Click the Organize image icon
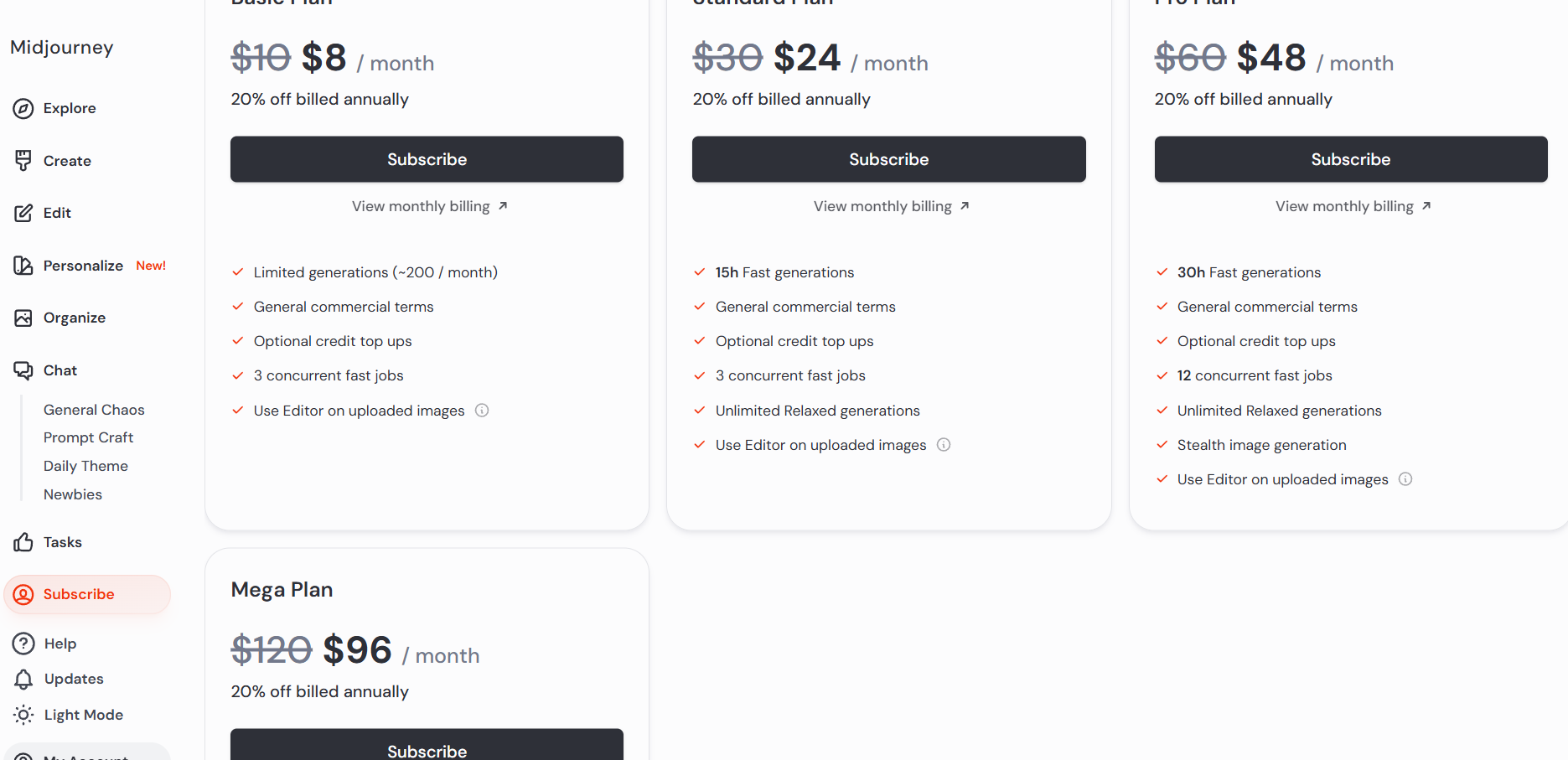 pyautogui.click(x=23, y=318)
